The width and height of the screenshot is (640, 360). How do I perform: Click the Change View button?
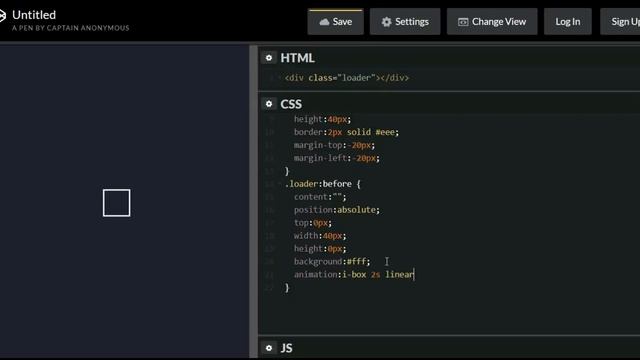[x=492, y=22]
